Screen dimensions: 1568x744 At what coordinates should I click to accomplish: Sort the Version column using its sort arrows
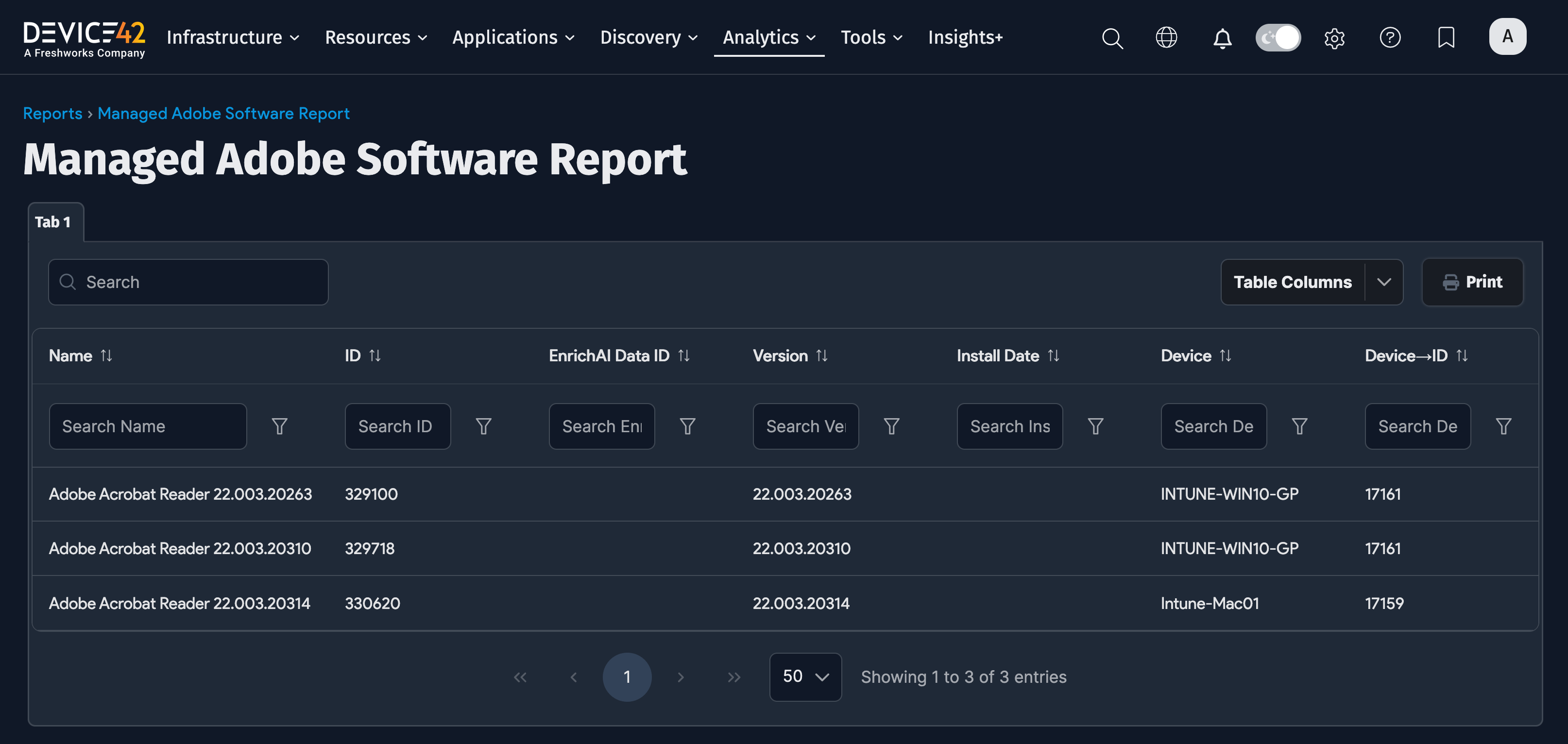pos(822,355)
